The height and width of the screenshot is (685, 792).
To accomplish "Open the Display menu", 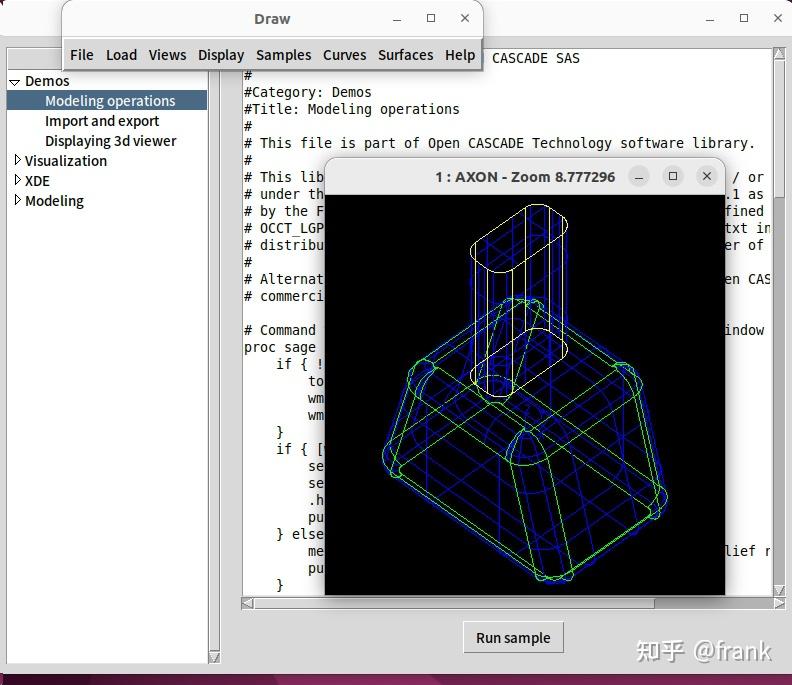I will pyautogui.click(x=221, y=55).
